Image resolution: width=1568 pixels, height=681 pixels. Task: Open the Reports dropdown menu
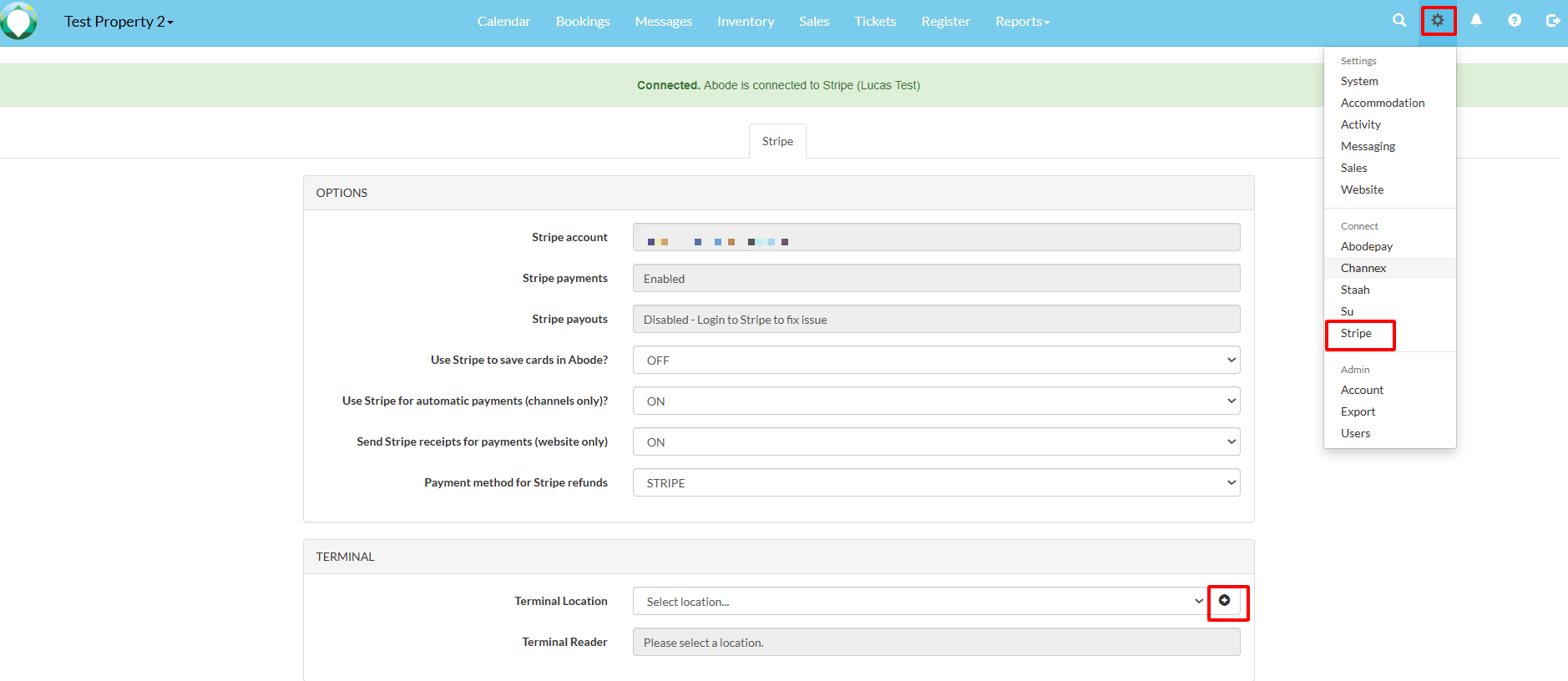coord(1022,22)
